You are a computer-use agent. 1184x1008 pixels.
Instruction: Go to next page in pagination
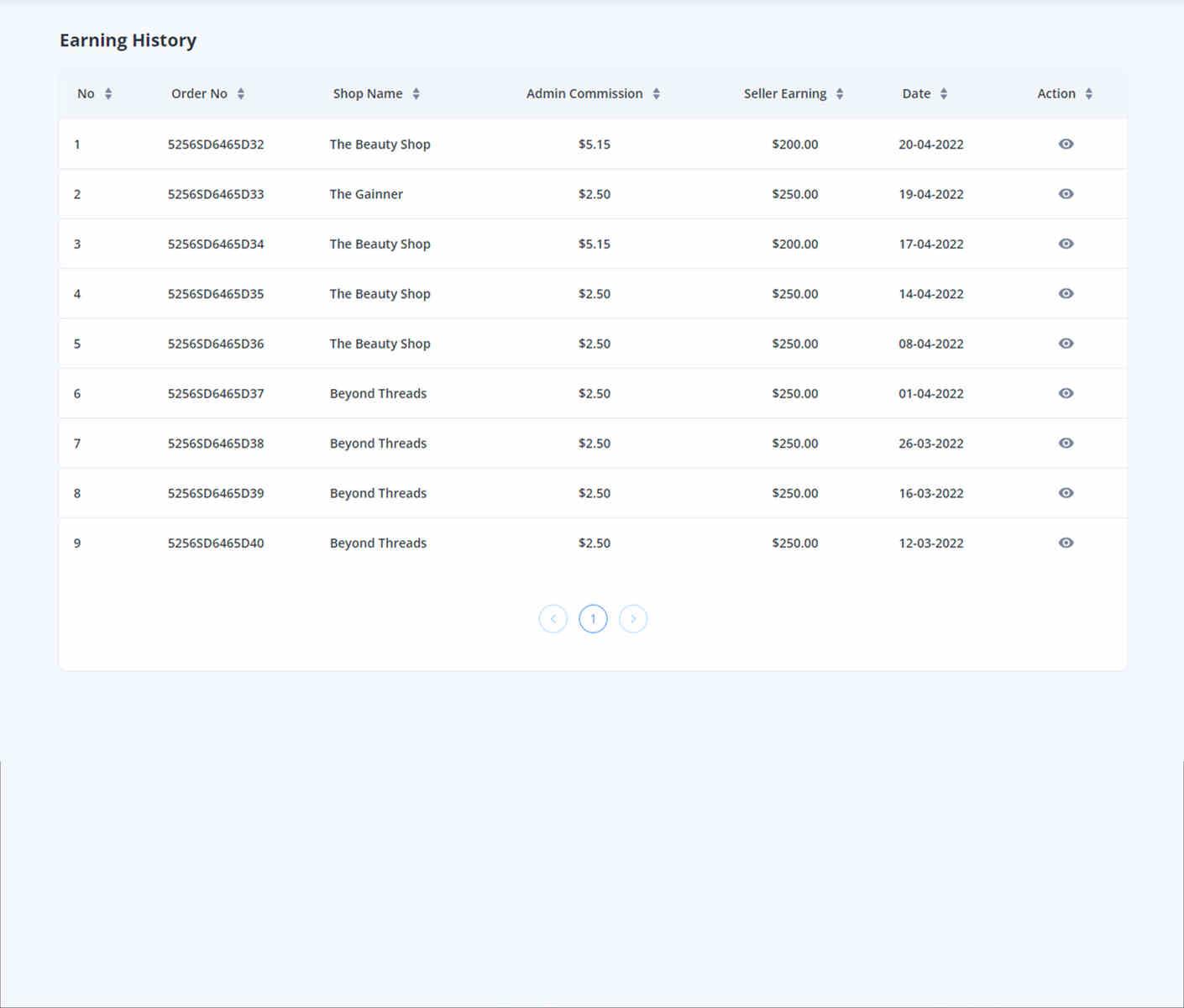633,619
